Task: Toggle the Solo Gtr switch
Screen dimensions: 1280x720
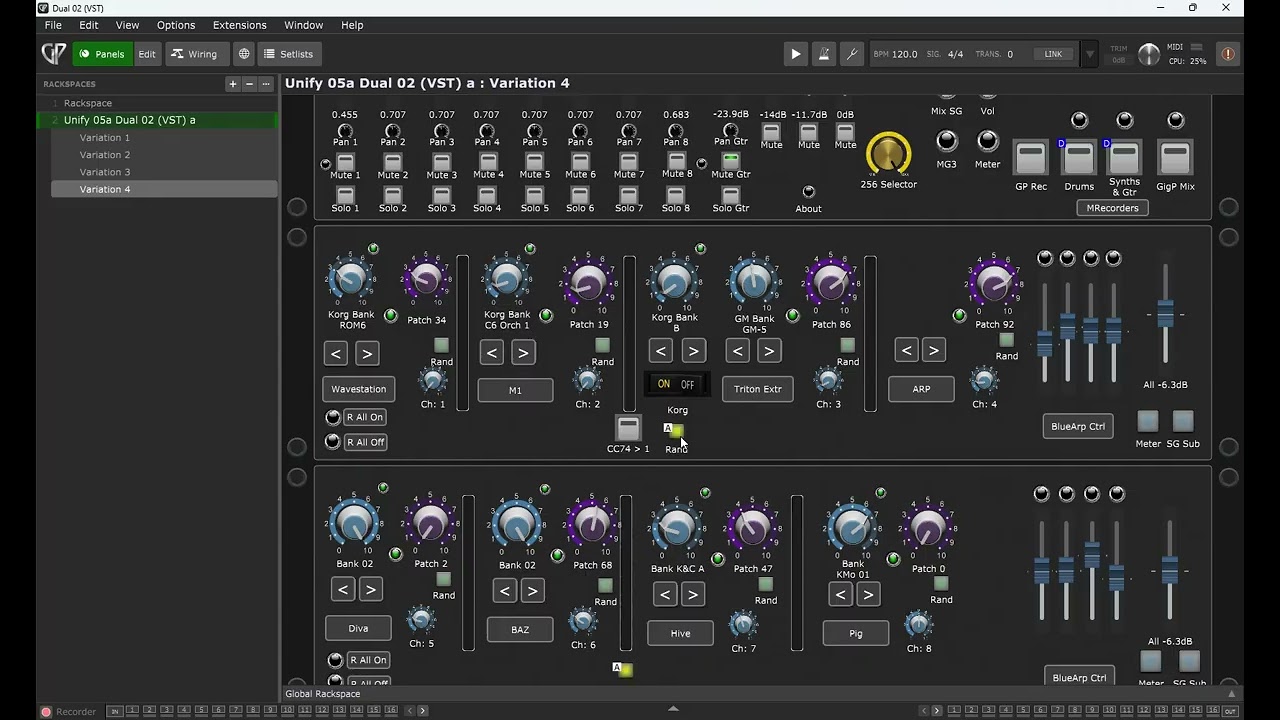Action: coord(731,195)
